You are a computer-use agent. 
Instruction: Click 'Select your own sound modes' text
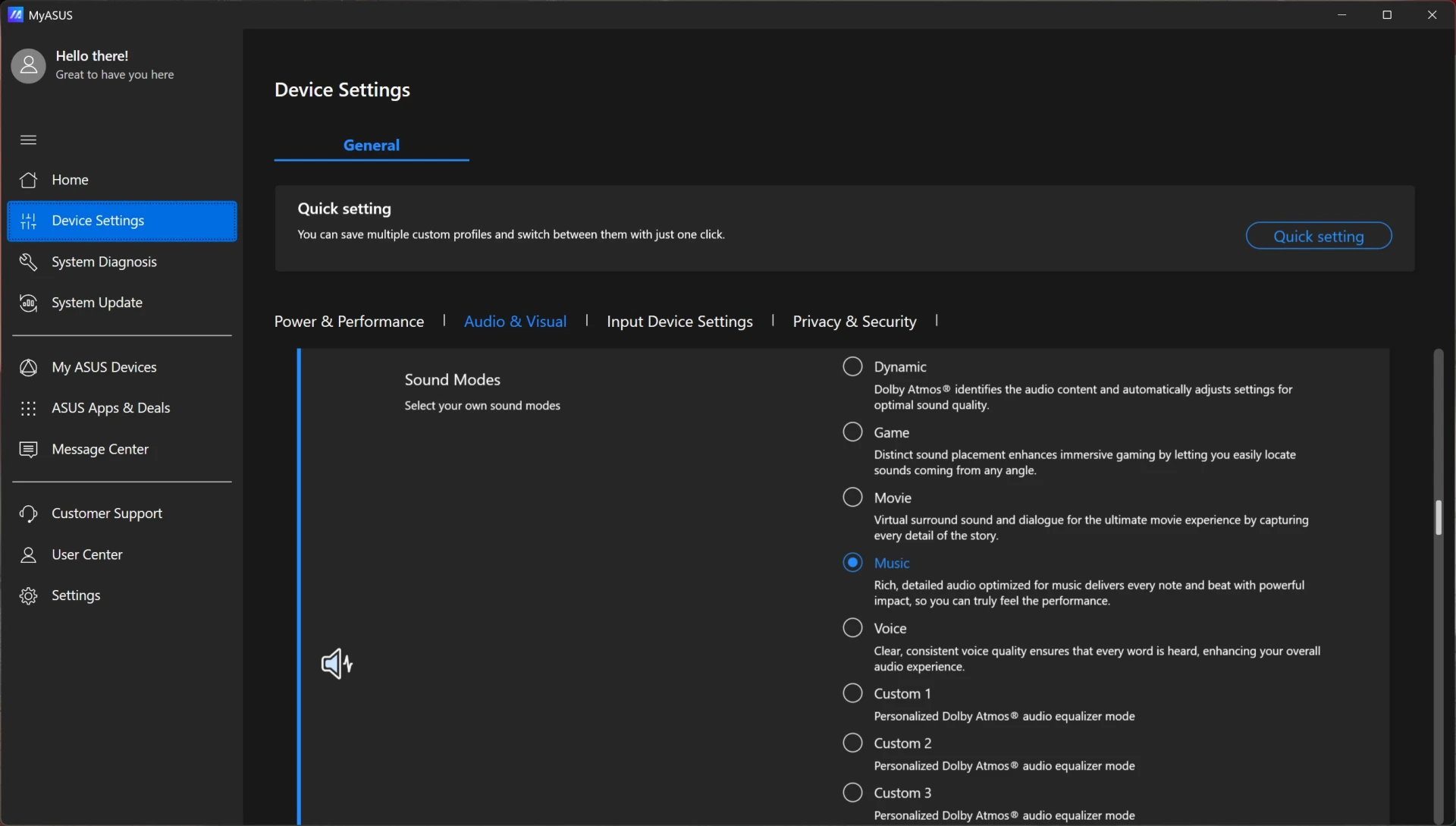point(482,406)
